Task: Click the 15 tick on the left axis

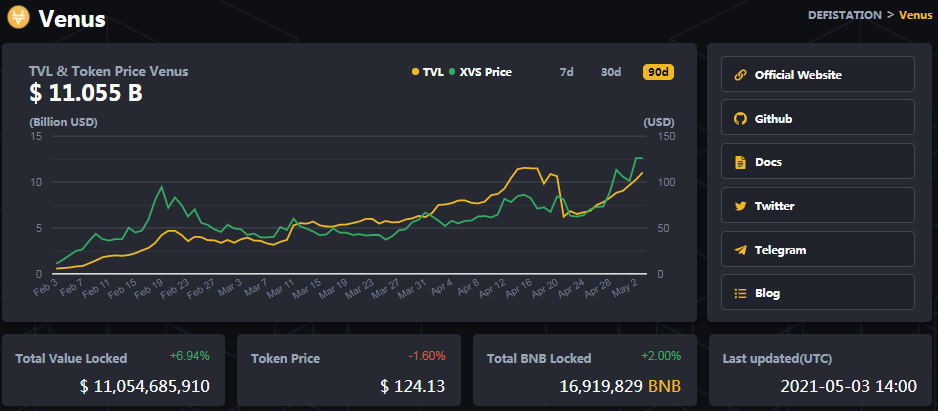Action: pos(36,136)
